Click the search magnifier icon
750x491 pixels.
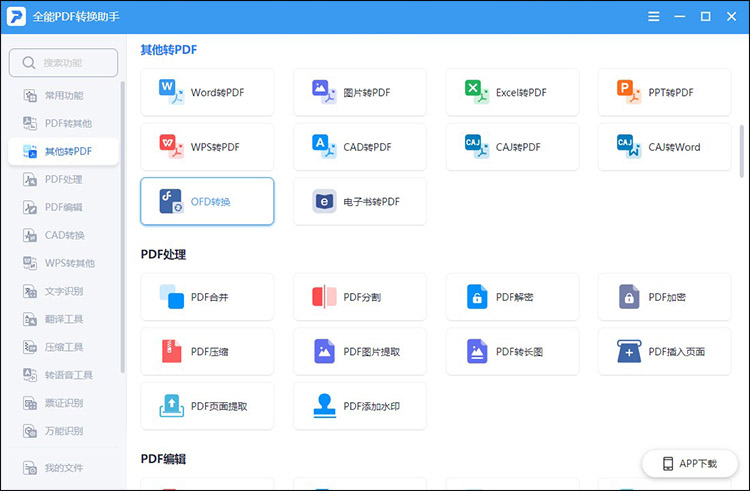(29, 63)
